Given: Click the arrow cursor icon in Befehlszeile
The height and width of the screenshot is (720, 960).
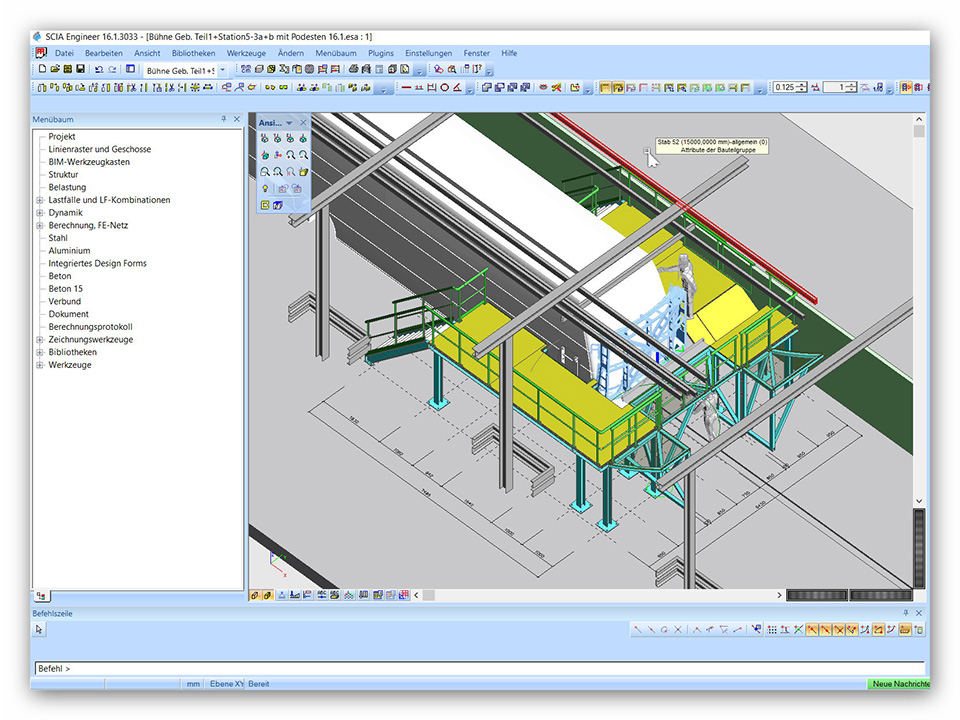Looking at the screenshot, I should 40,630.
